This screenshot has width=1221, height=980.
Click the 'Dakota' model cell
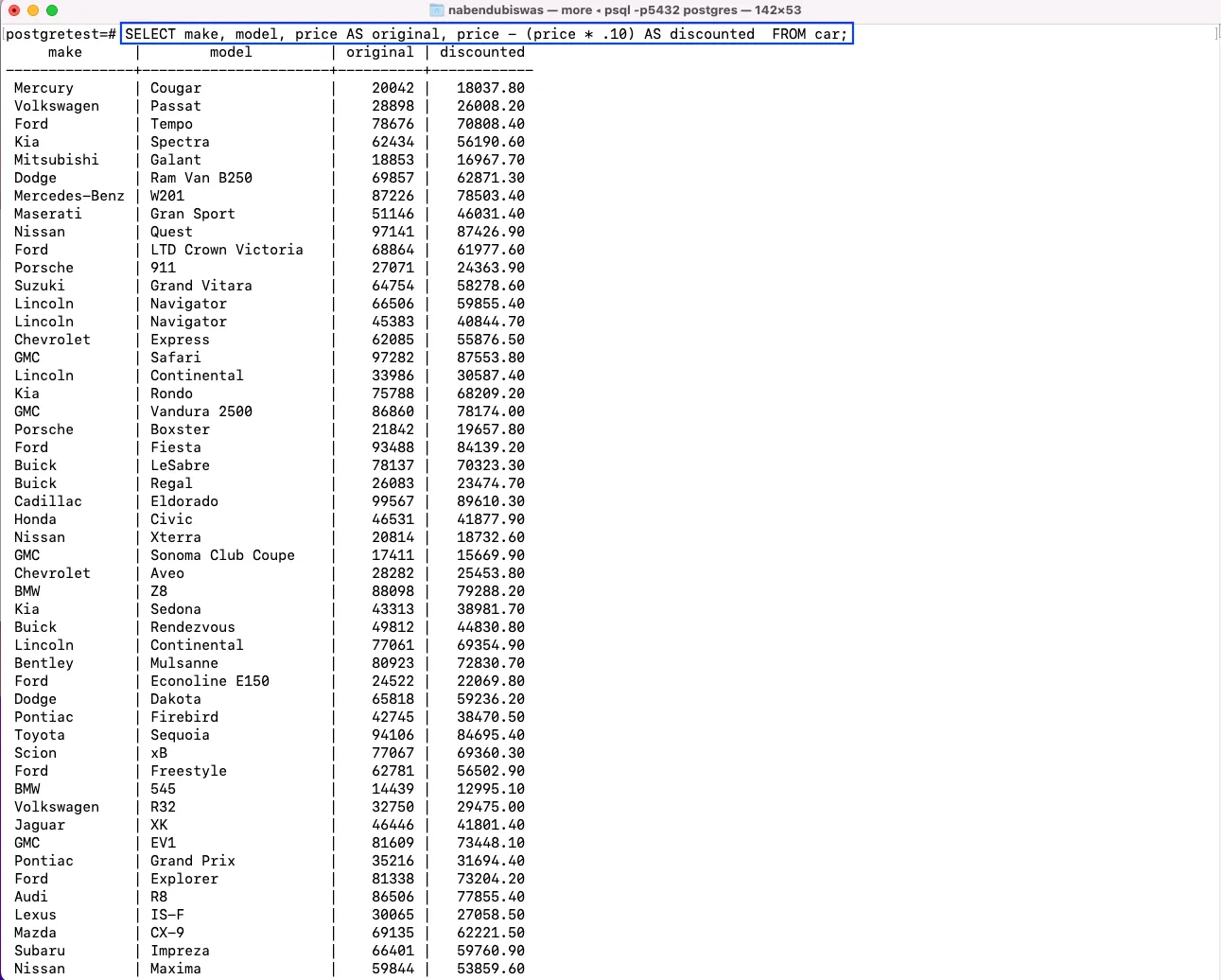pyautogui.click(x=176, y=699)
